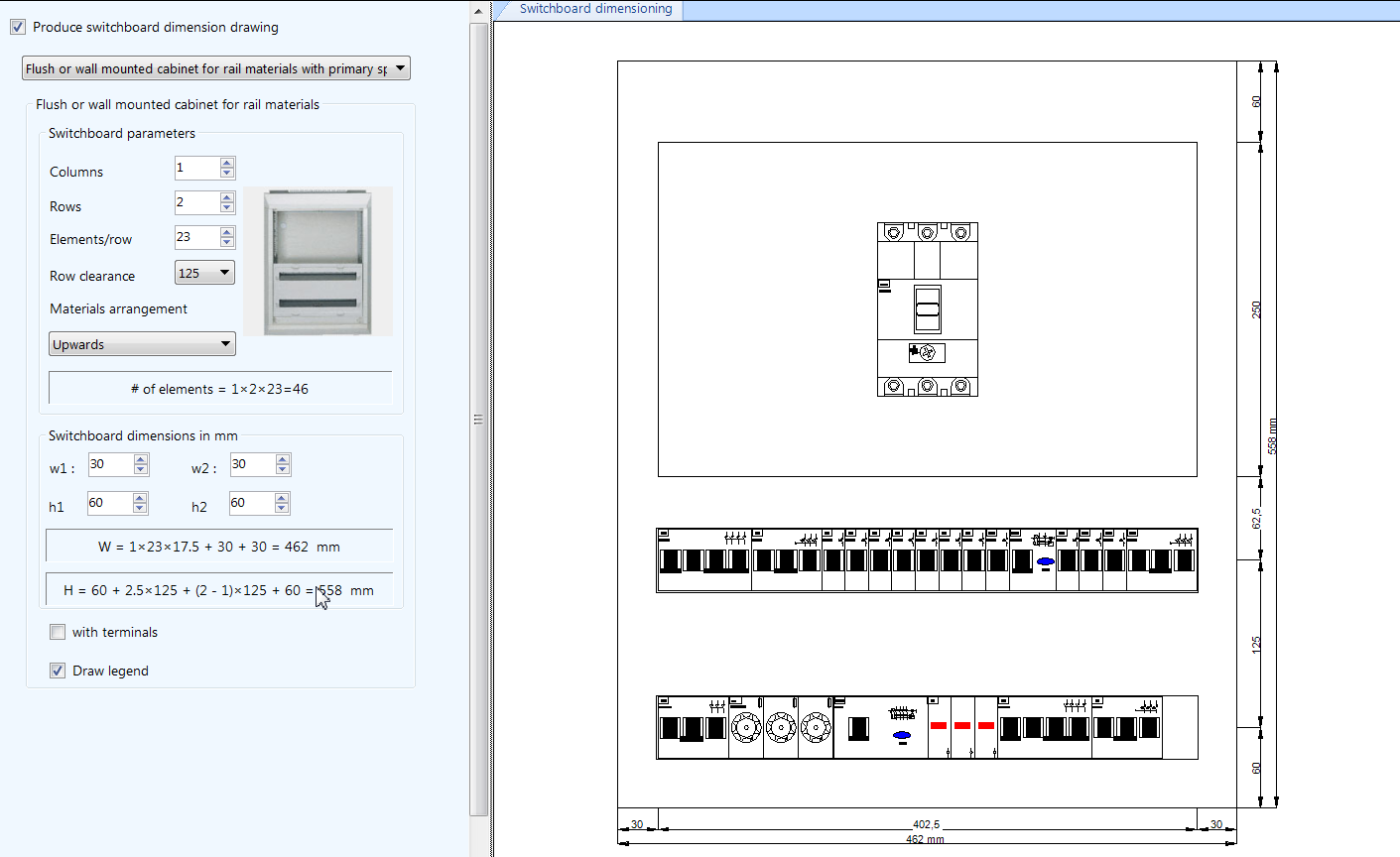Click a red fuse symbol on the bottom rail
The height and width of the screenshot is (857, 1400).
tap(939, 724)
